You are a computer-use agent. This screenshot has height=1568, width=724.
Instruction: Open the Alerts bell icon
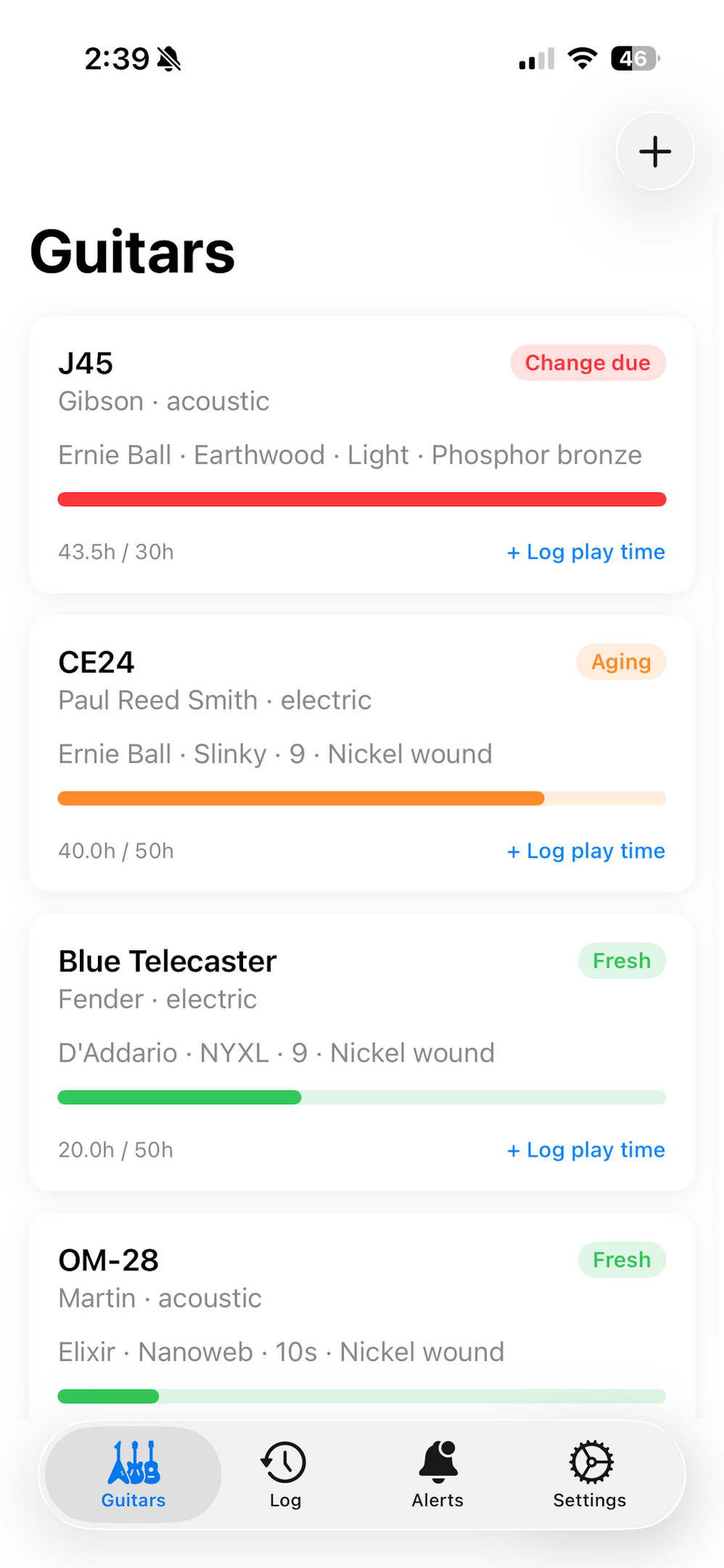pyautogui.click(x=438, y=1462)
